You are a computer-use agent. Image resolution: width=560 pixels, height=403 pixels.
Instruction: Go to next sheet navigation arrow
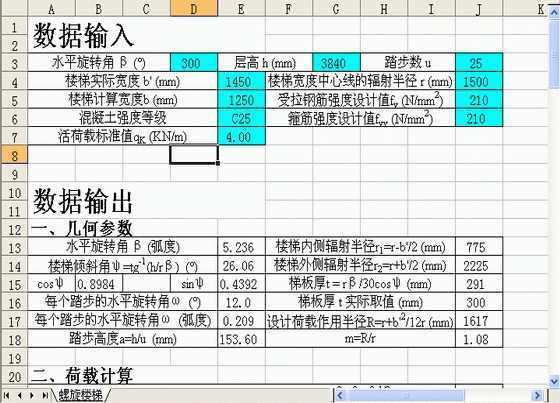[32, 395]
